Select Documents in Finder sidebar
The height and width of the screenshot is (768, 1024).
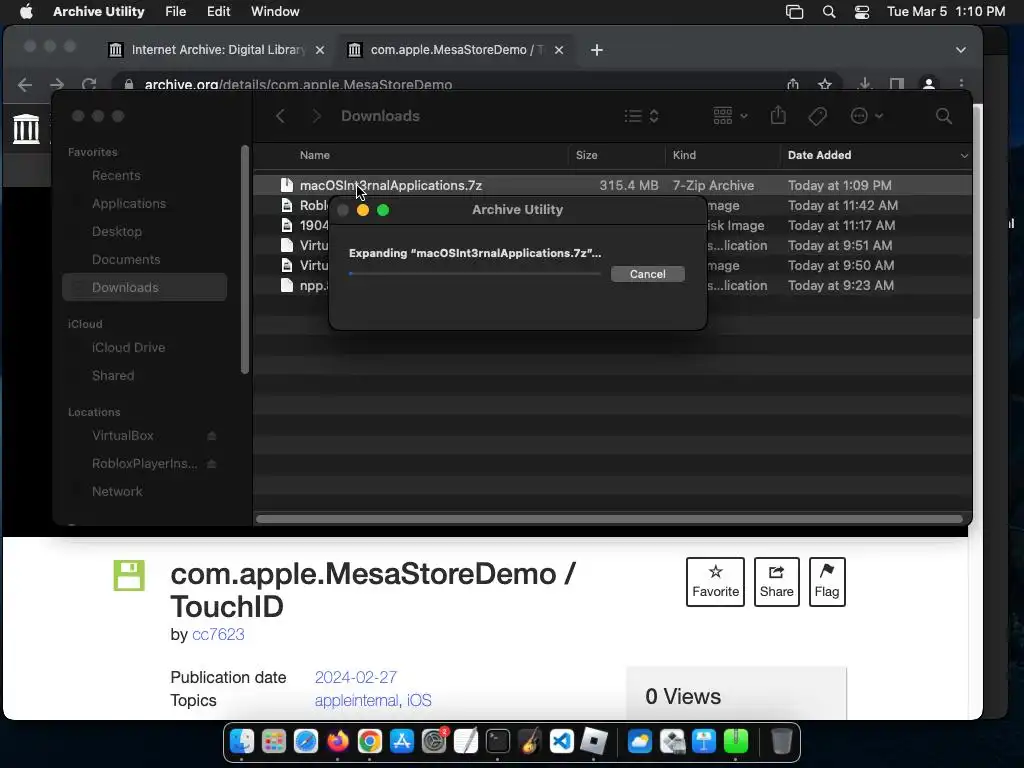pyautogui.click(x=126, y=260)
